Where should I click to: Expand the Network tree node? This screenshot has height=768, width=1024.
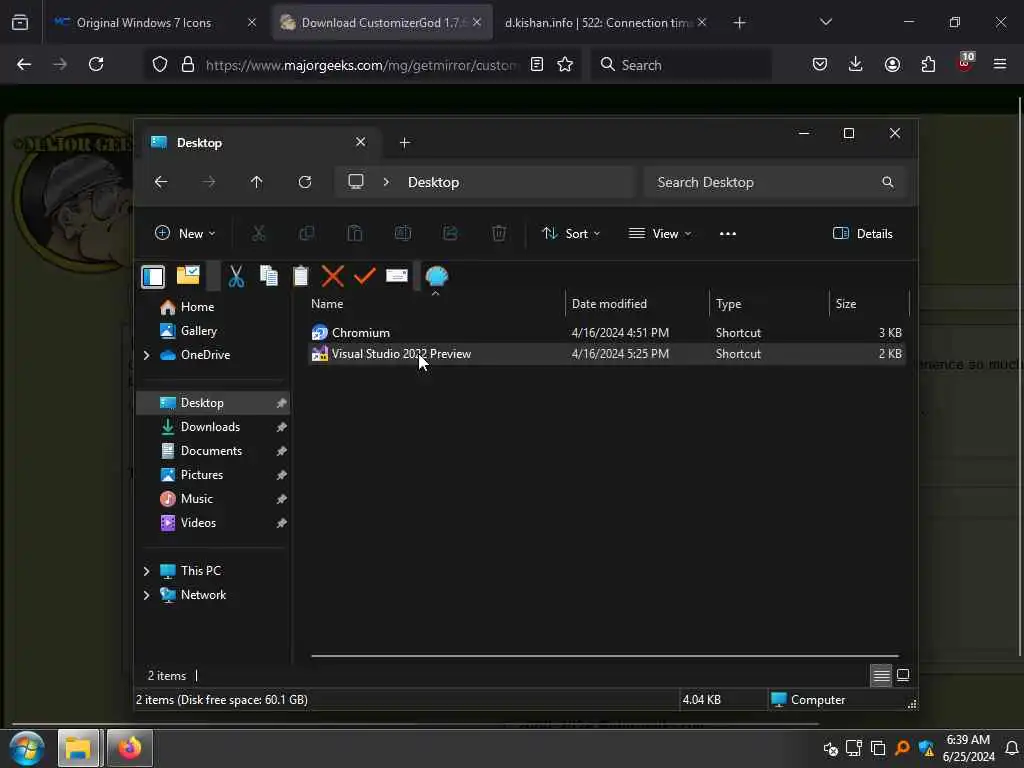pyautogui.click(x=146, y=596)
